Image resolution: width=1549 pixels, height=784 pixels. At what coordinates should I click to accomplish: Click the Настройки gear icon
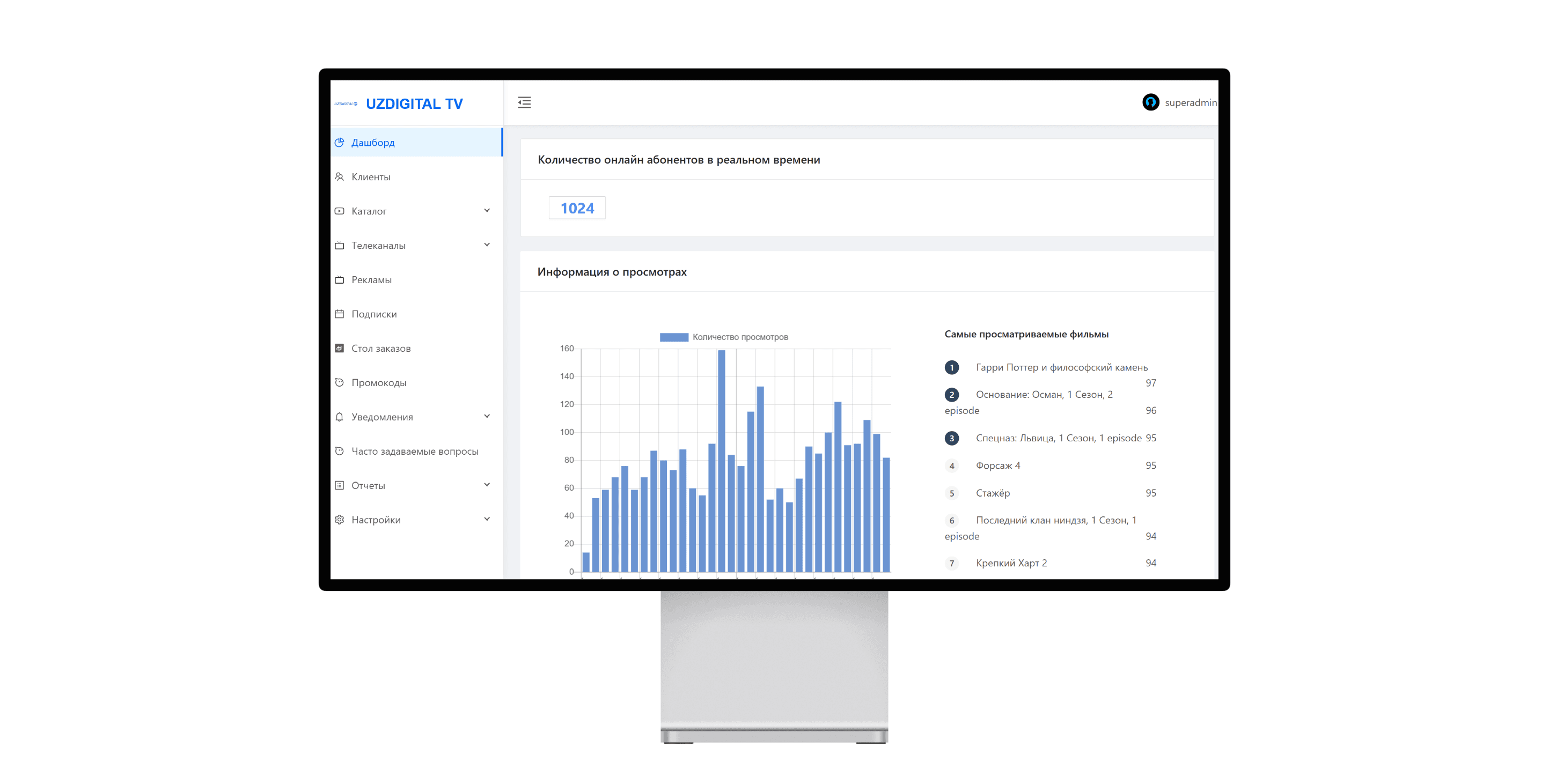tap(339, 519)
